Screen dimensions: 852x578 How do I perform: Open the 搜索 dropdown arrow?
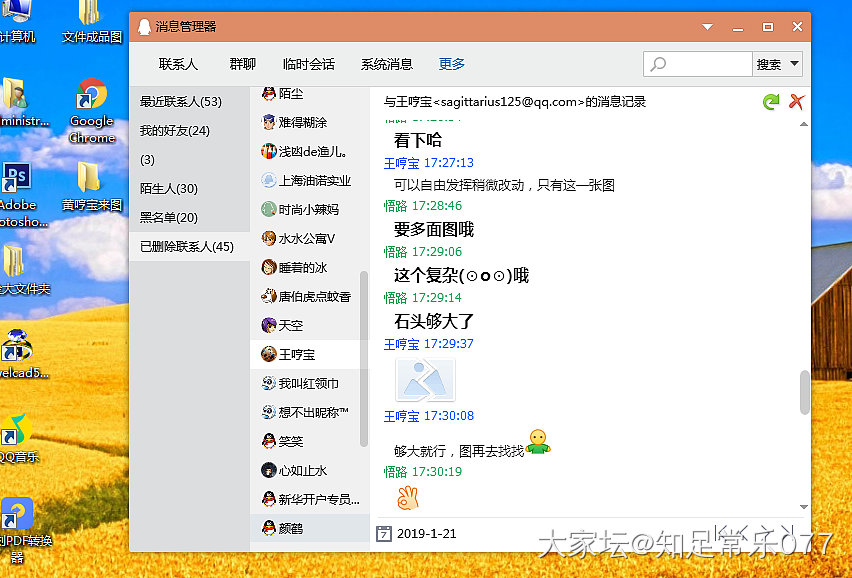pyautogui.click(x=794, y=64)
